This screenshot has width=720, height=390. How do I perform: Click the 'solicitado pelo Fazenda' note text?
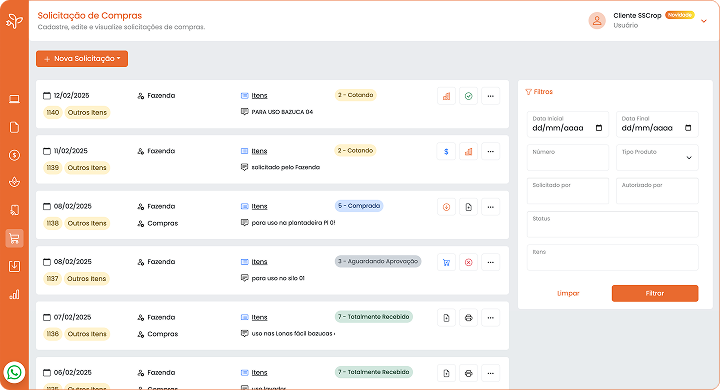[x=286, y=168]
